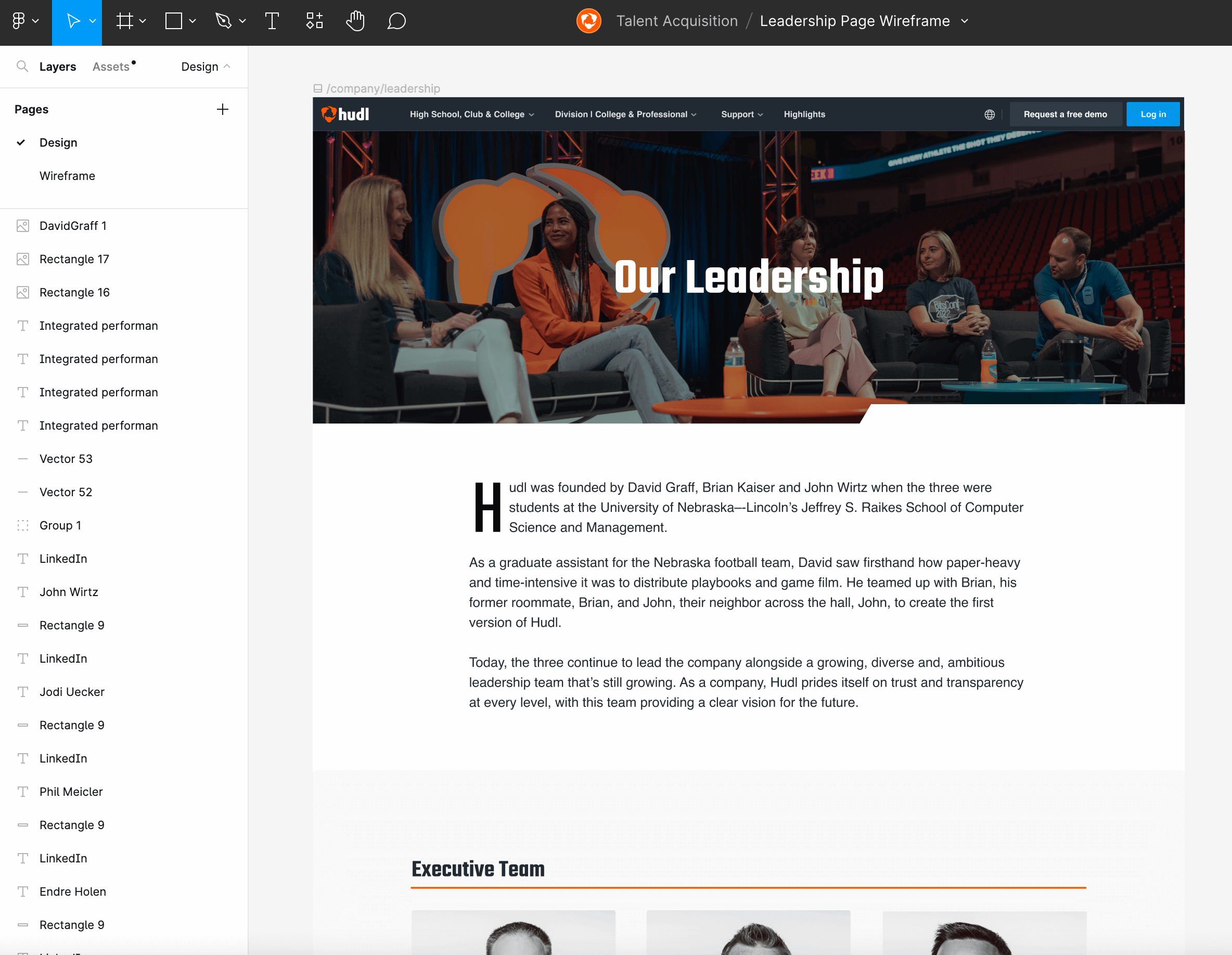Image resolution: width=1232 pixels, height=955 pixels.
Task: Collapse the Design pages dropdown
Action: pyautogui.click(x=206, y=67)
